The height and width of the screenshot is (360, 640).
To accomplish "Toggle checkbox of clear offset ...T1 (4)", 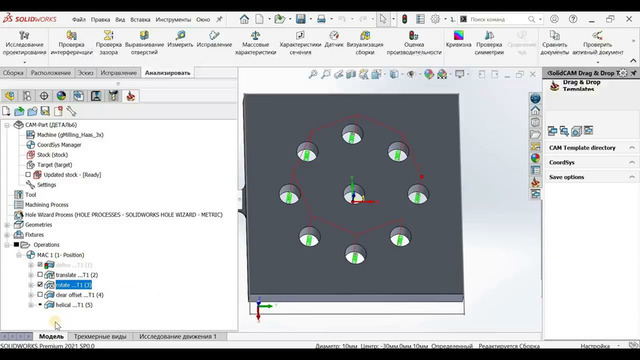I will click(40, 295).
